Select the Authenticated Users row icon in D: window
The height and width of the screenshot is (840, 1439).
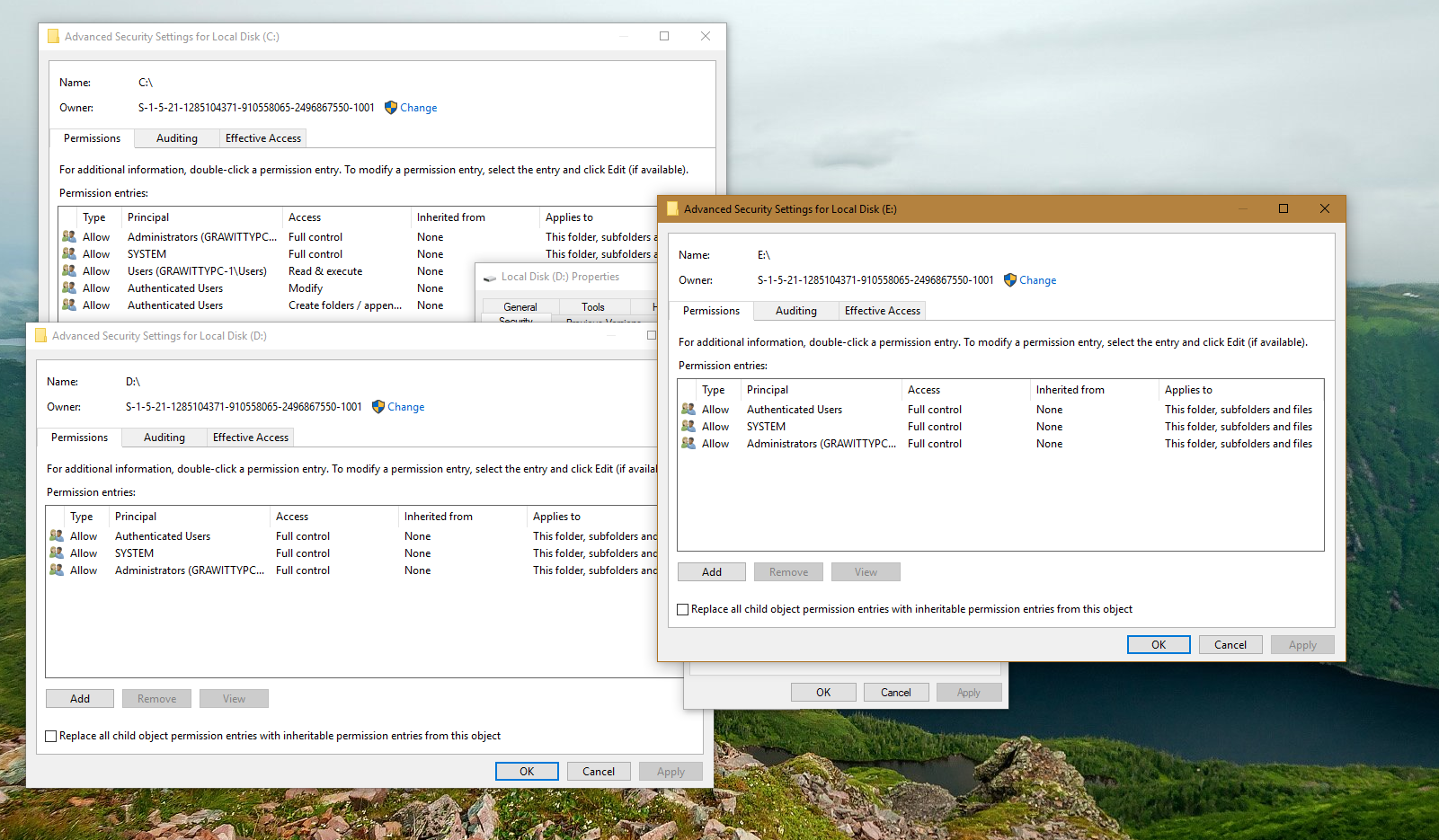57,536
